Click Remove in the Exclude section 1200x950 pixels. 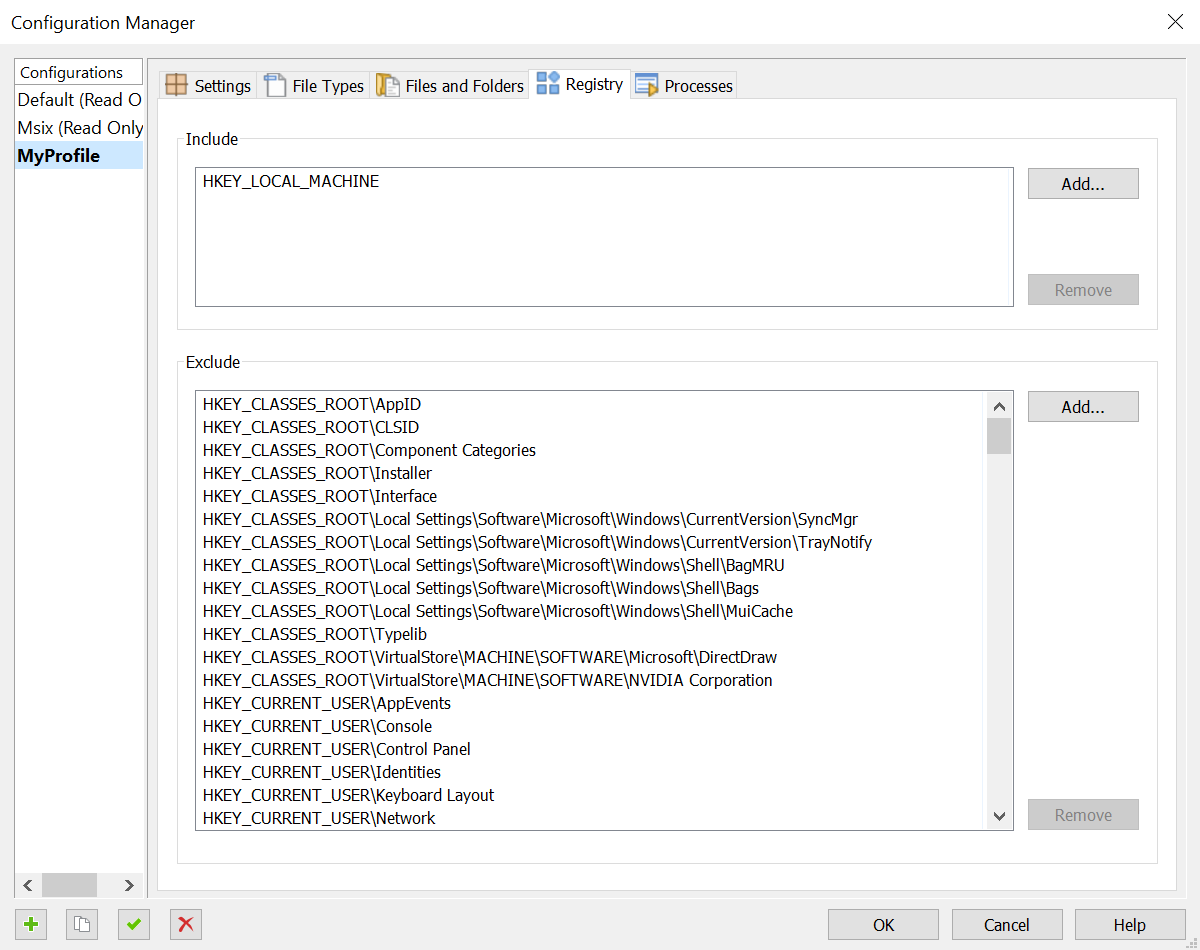point(1083,815)
